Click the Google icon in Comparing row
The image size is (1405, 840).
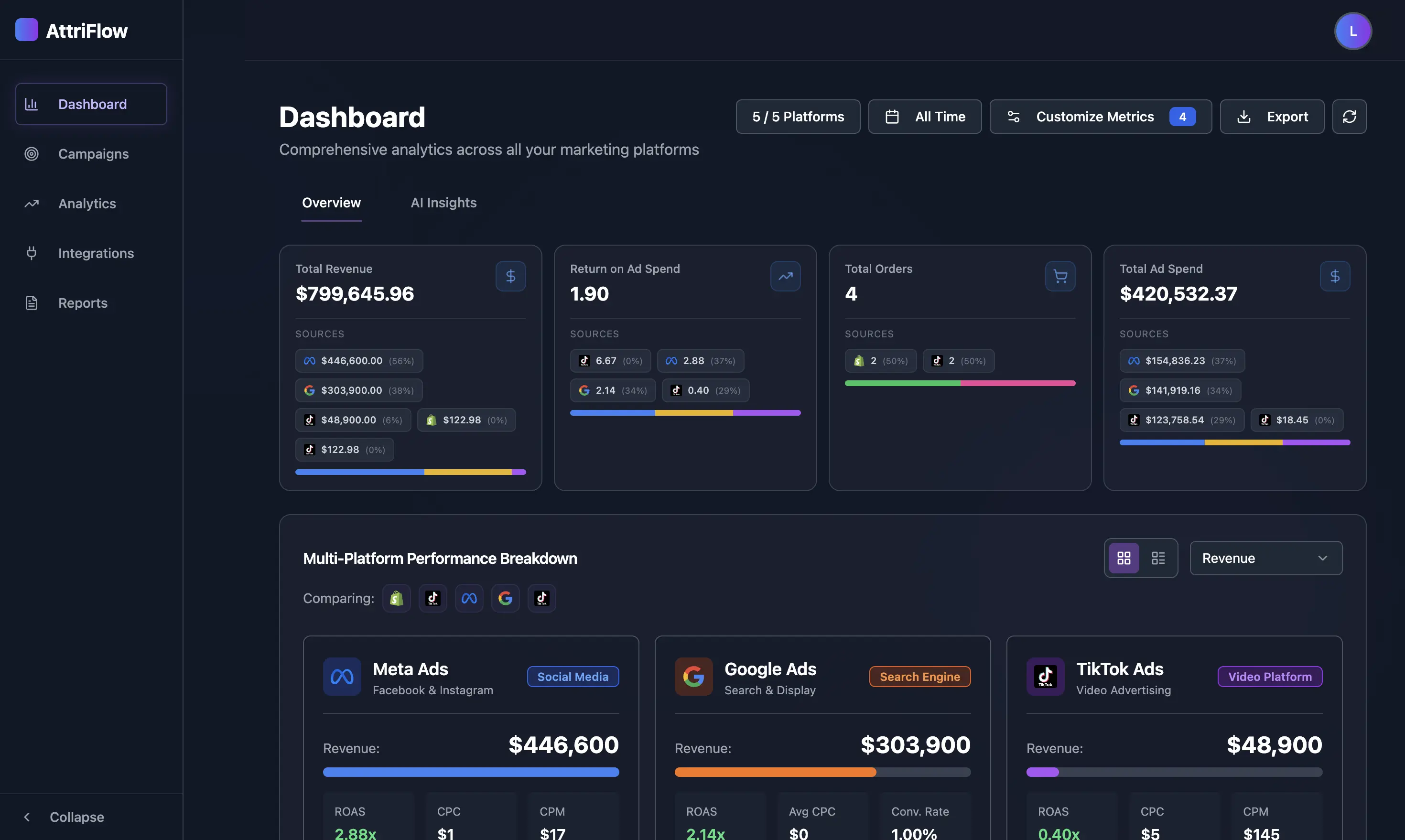505,598
